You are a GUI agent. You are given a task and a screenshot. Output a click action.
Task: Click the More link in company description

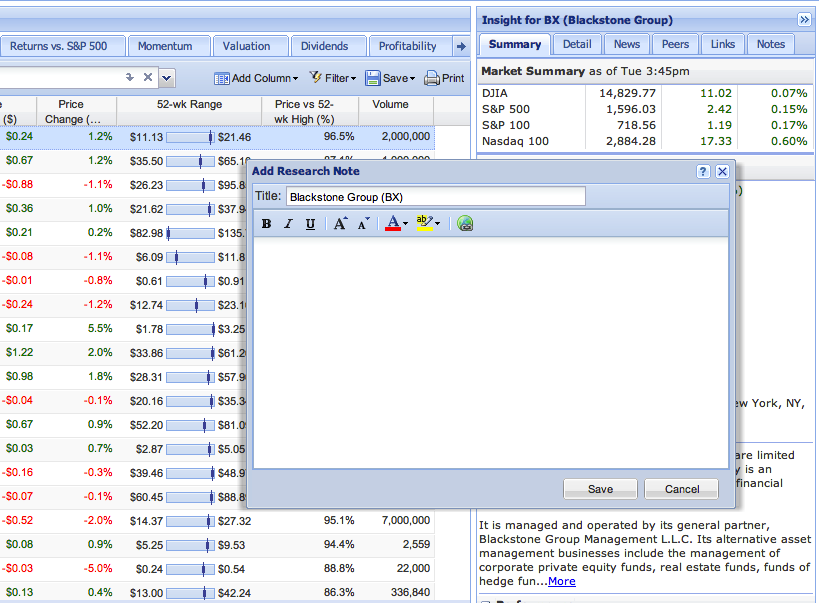point(561,581)
